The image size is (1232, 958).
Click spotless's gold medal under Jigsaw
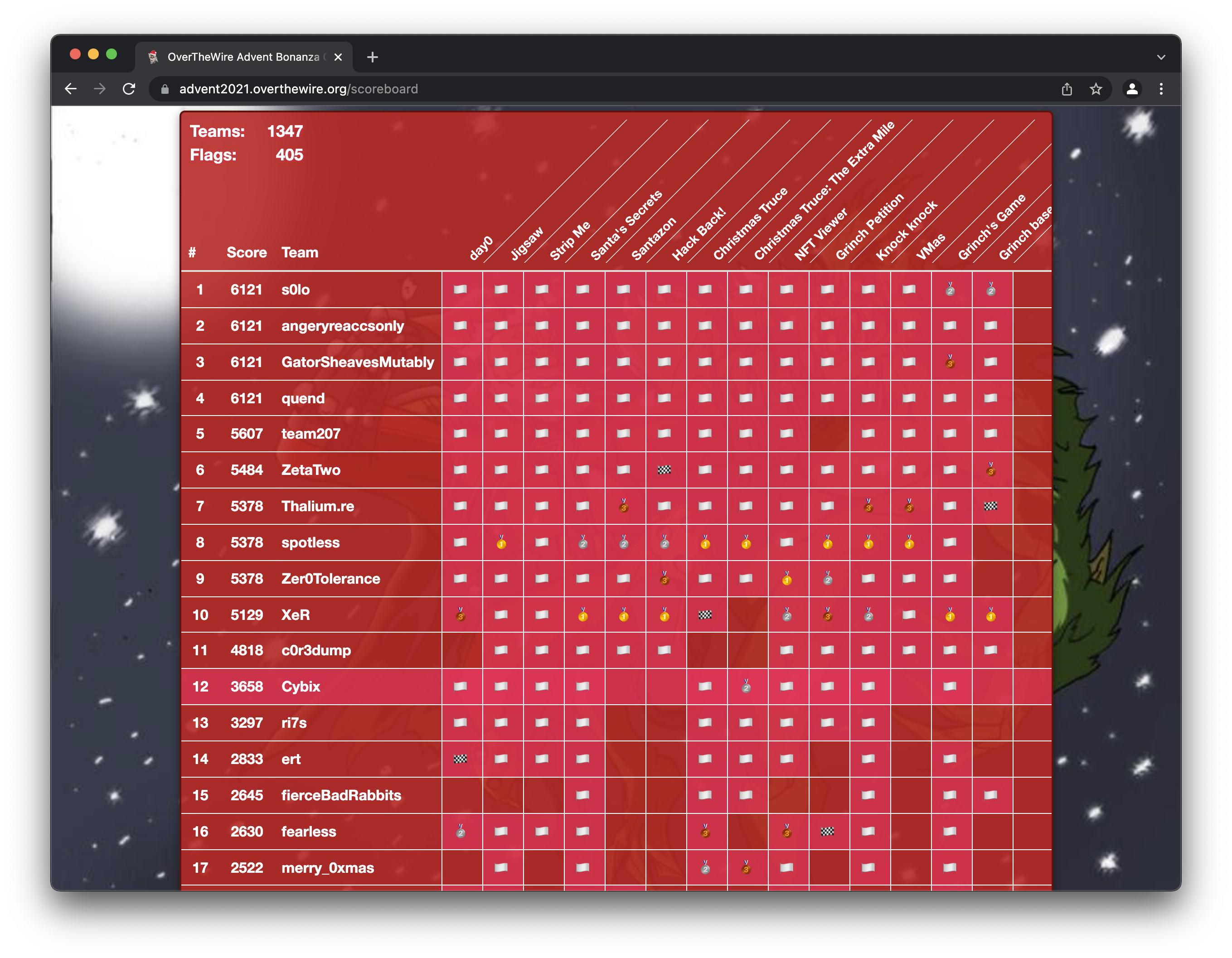coord(501,543)
